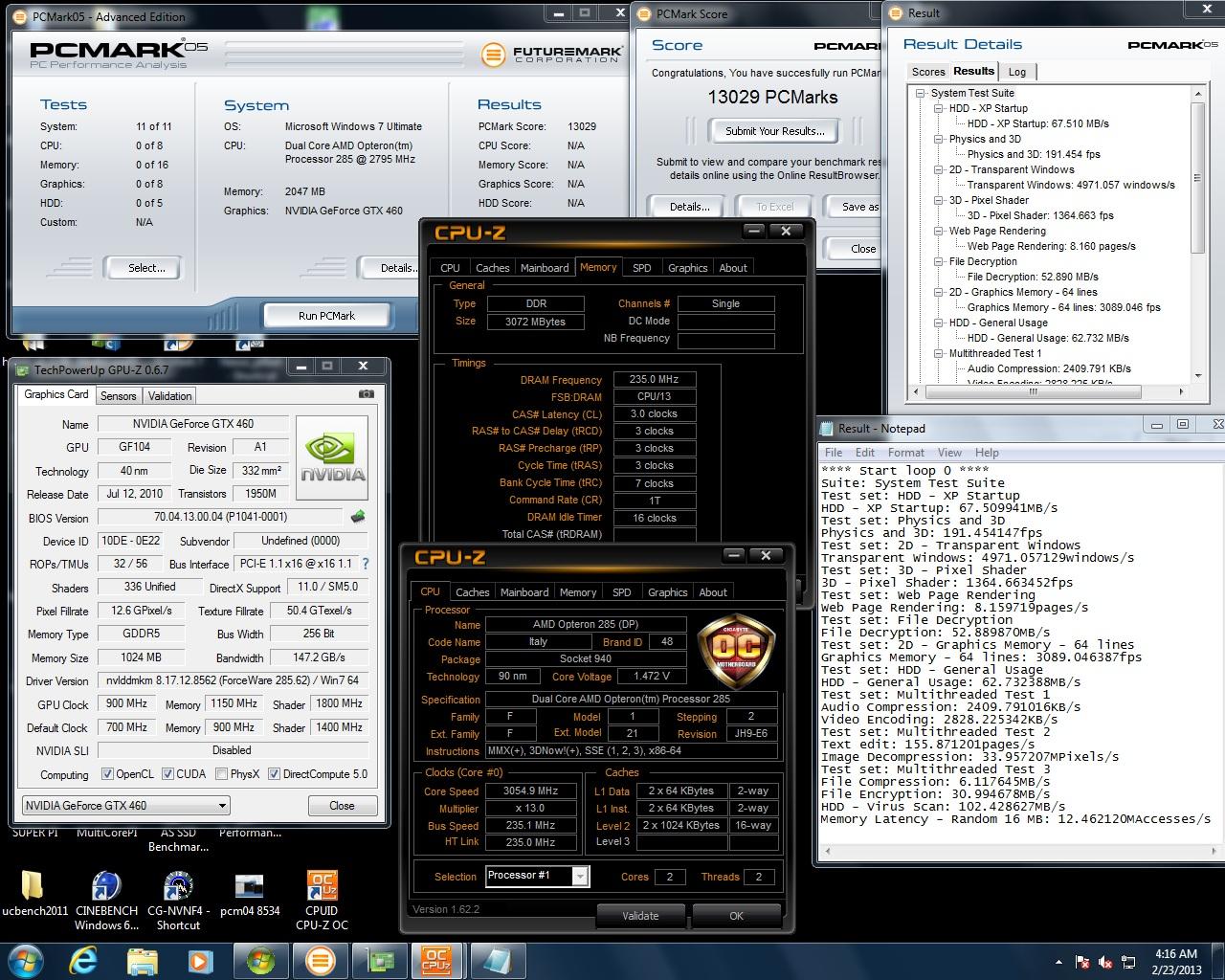Open the ucbench2011 desktop folder
1225x980 pixels.
(x=34, y=894)
